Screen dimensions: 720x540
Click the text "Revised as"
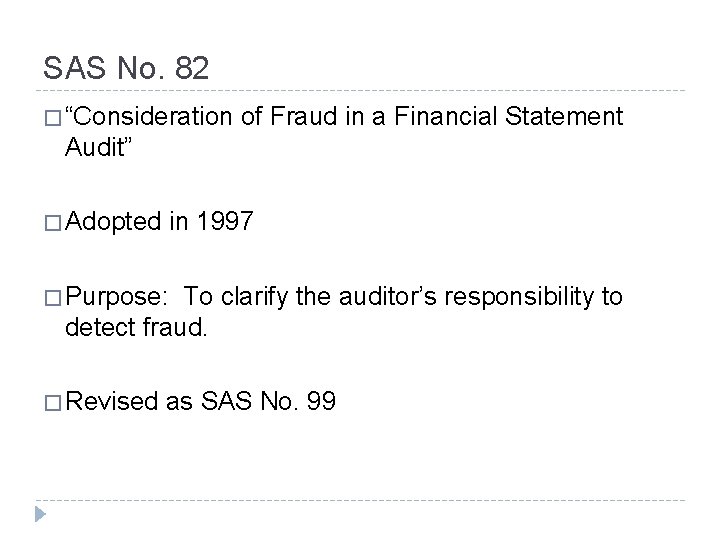129,401
